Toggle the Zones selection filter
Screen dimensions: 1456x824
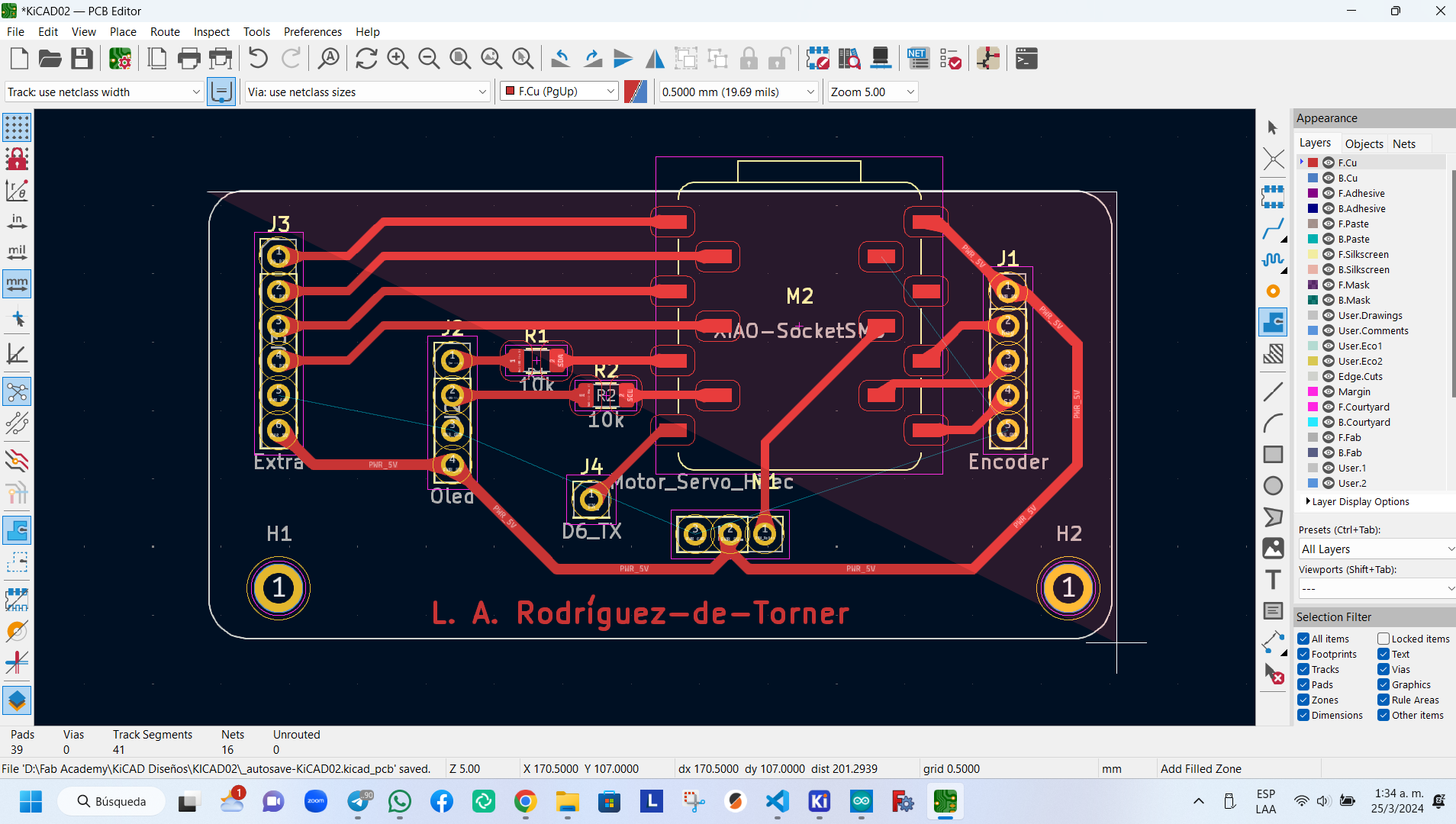pos(1303,700)
